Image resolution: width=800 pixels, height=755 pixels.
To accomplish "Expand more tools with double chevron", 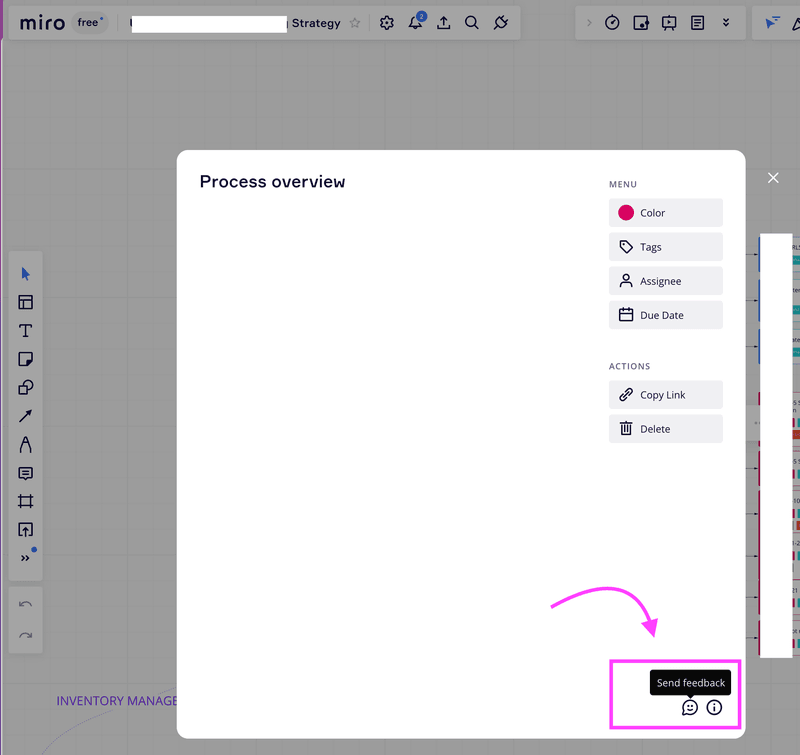I will [x=26, y=558].
